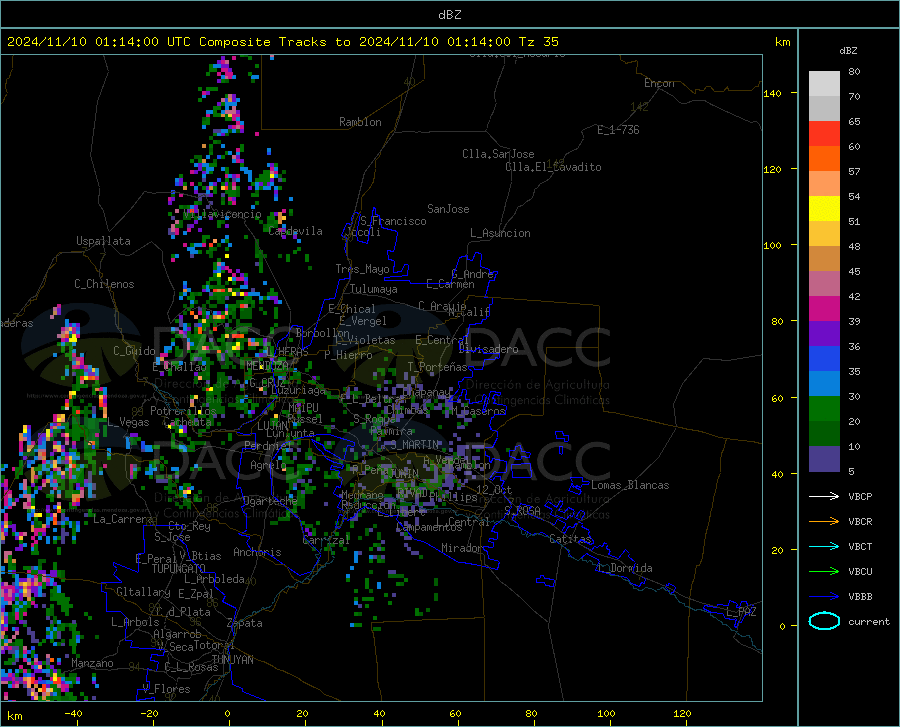Click the 'TUNUYAN' map label
The image size is (900, 727).
[232, 660]
